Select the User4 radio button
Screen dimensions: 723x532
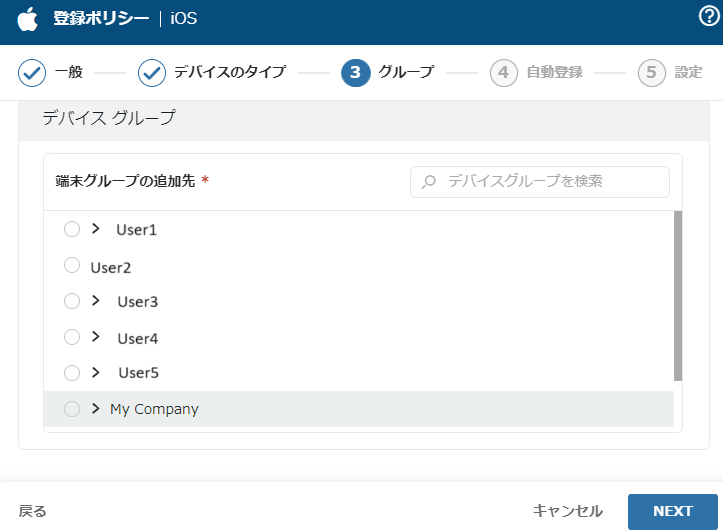pos(72,337)
